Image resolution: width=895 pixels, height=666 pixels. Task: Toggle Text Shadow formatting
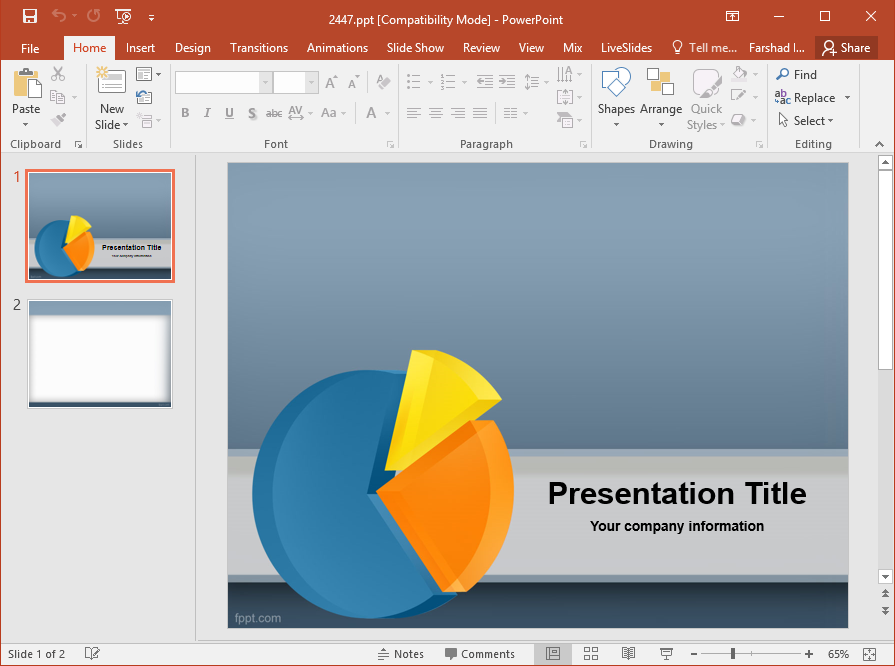click(252, 113)
